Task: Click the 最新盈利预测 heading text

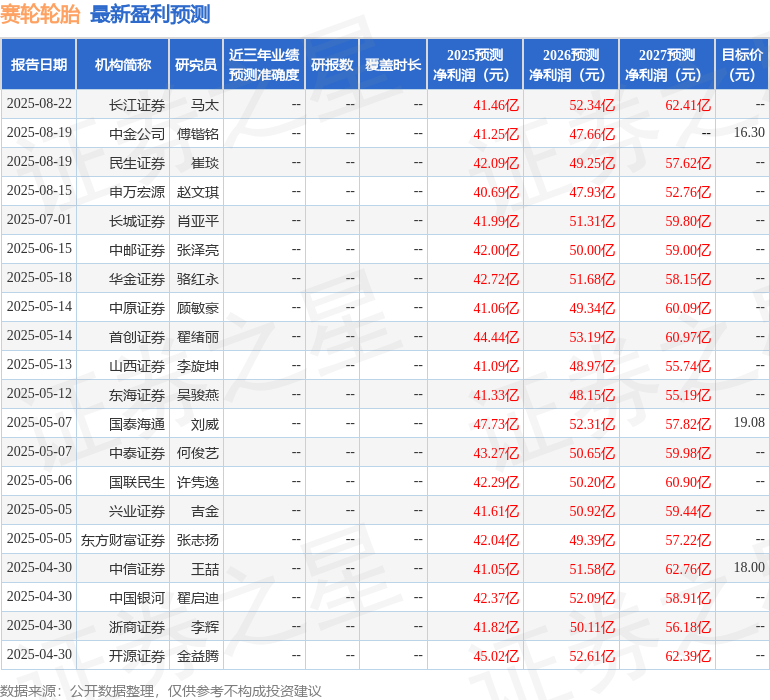Action: tap(150, 15)
